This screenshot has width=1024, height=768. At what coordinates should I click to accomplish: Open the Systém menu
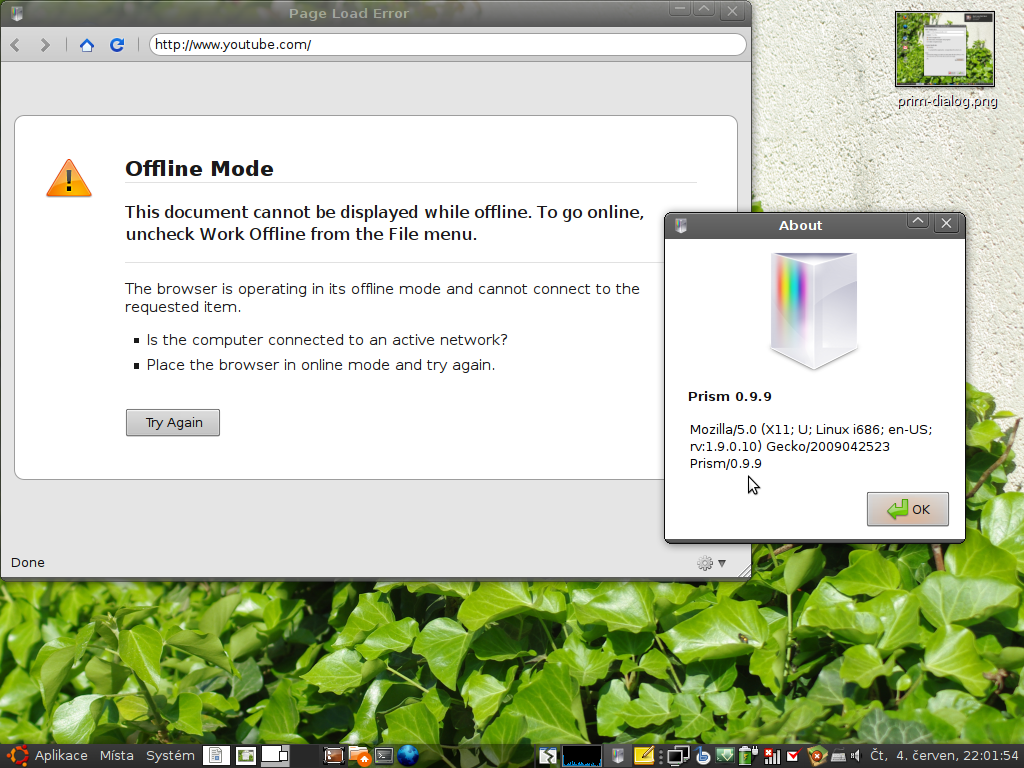coord(170,756)
